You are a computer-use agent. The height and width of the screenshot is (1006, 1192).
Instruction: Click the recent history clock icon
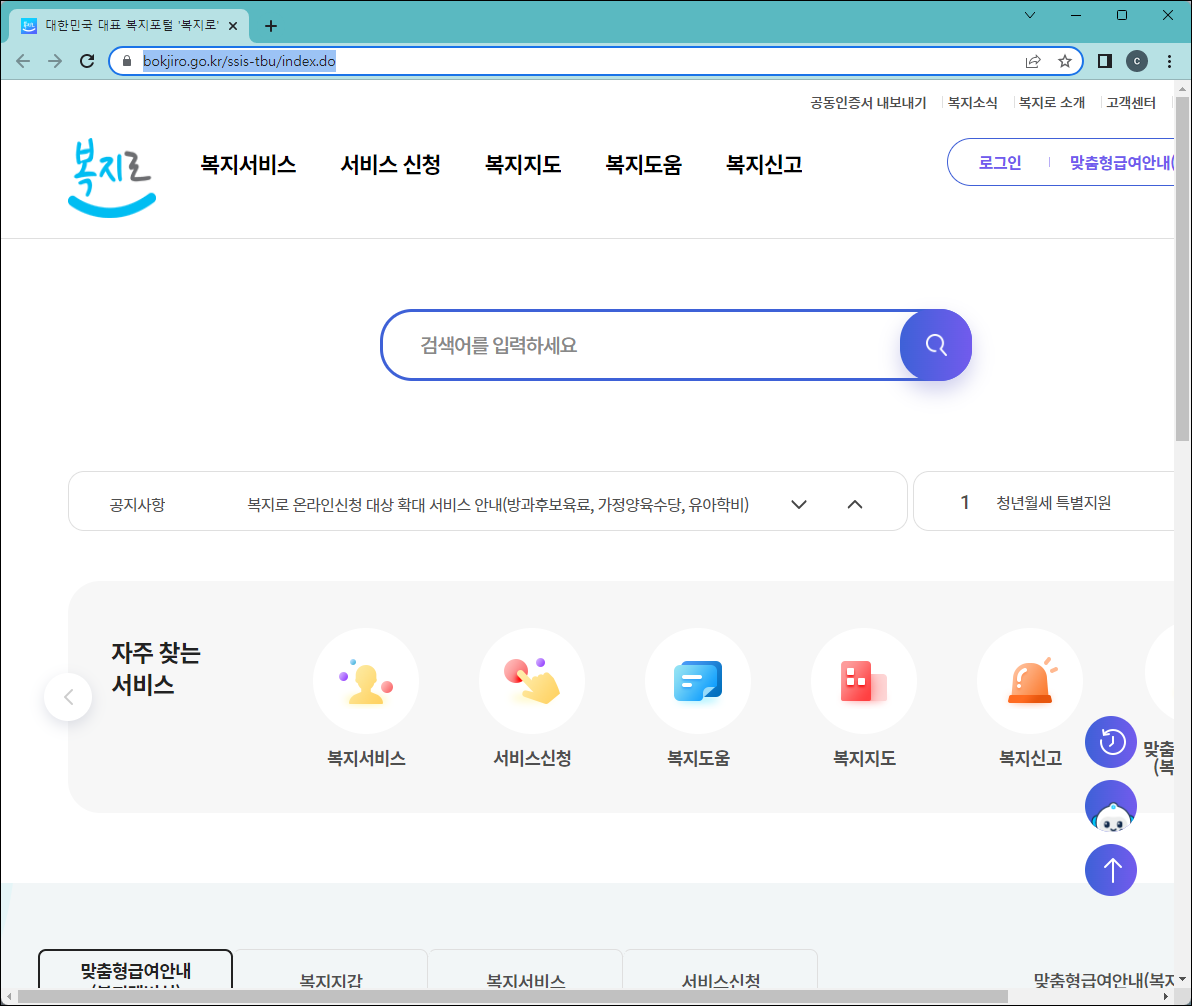click(x=1110, y=741)
